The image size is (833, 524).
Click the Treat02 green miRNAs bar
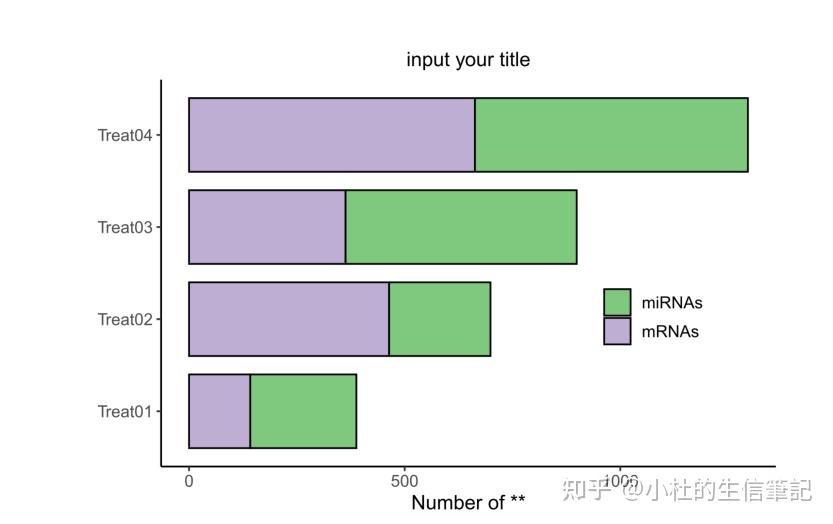coord(440,319)
